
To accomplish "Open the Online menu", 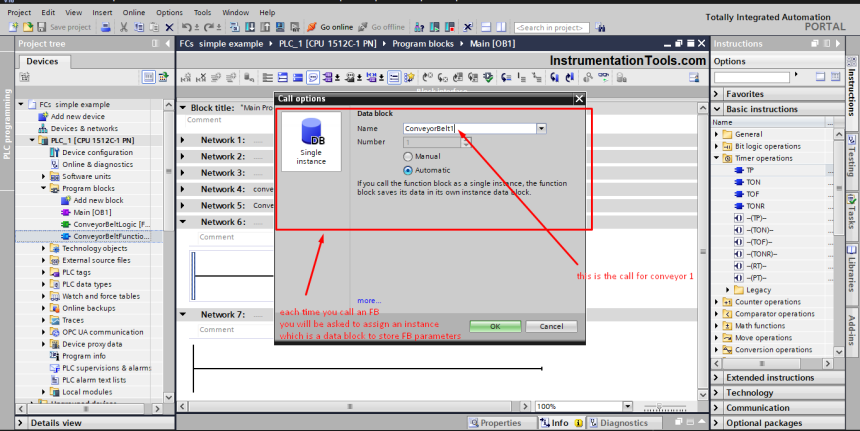I will 133,12.
